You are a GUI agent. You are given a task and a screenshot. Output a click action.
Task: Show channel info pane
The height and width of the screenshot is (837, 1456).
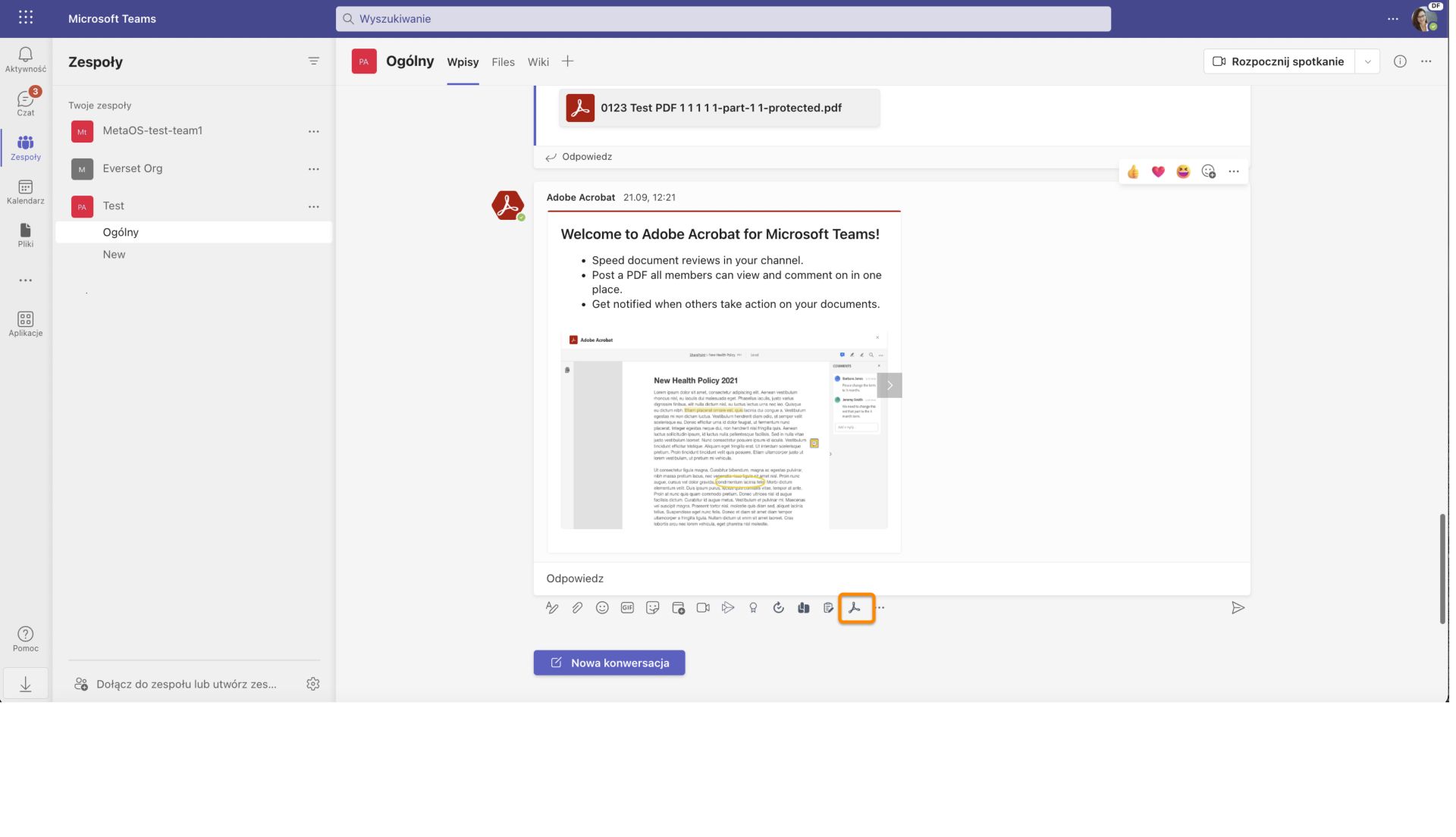(x=1400, y=61)
